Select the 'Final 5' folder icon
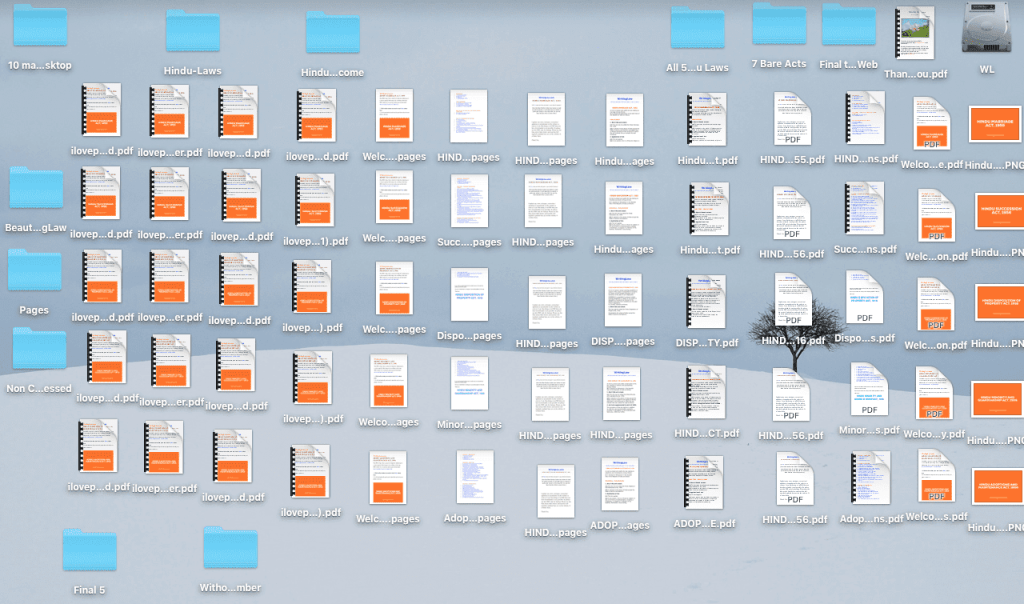This screenshot has width=1024, height=604. tap(89, 550)
